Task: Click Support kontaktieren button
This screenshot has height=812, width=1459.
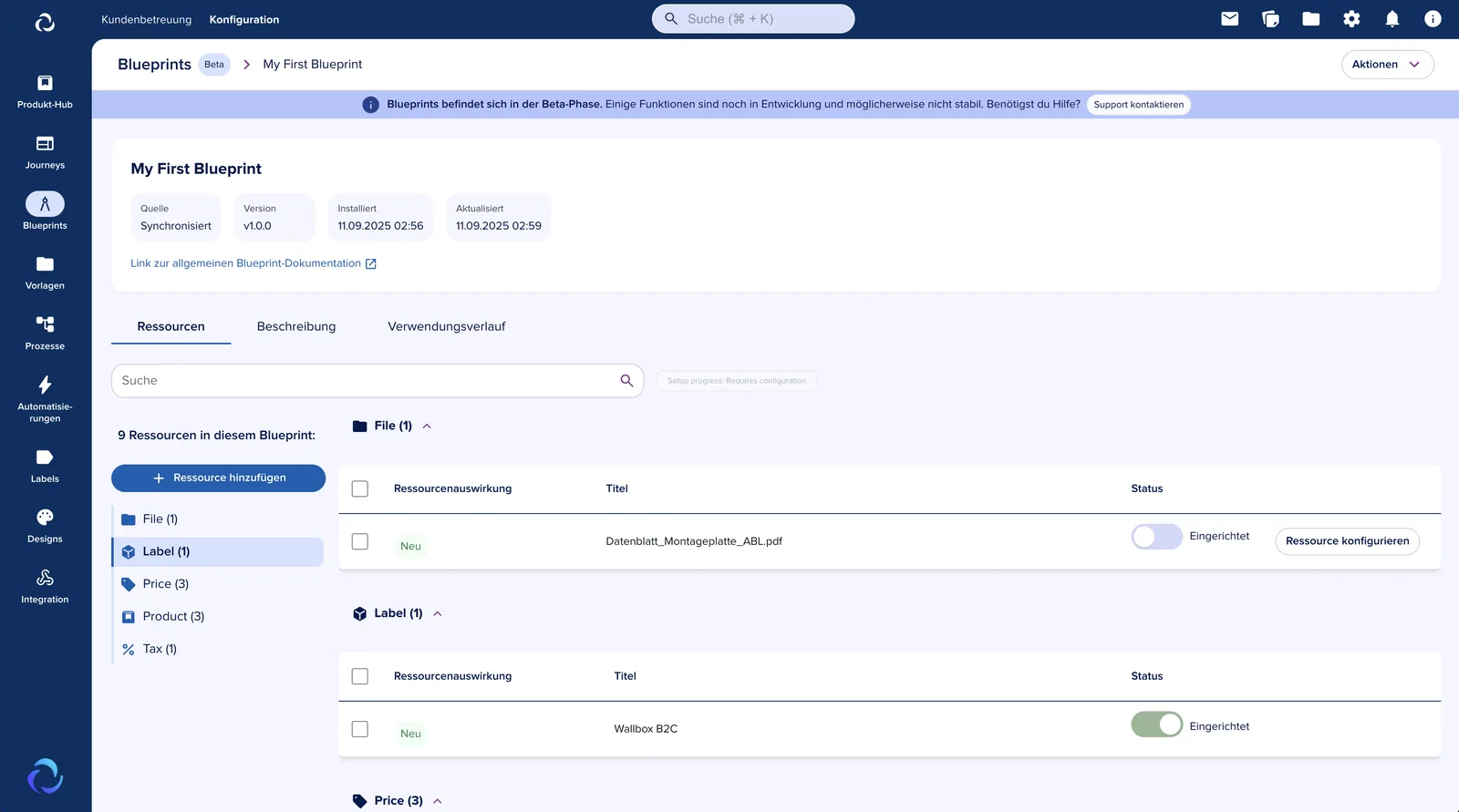Action: tap(1139, 105)
